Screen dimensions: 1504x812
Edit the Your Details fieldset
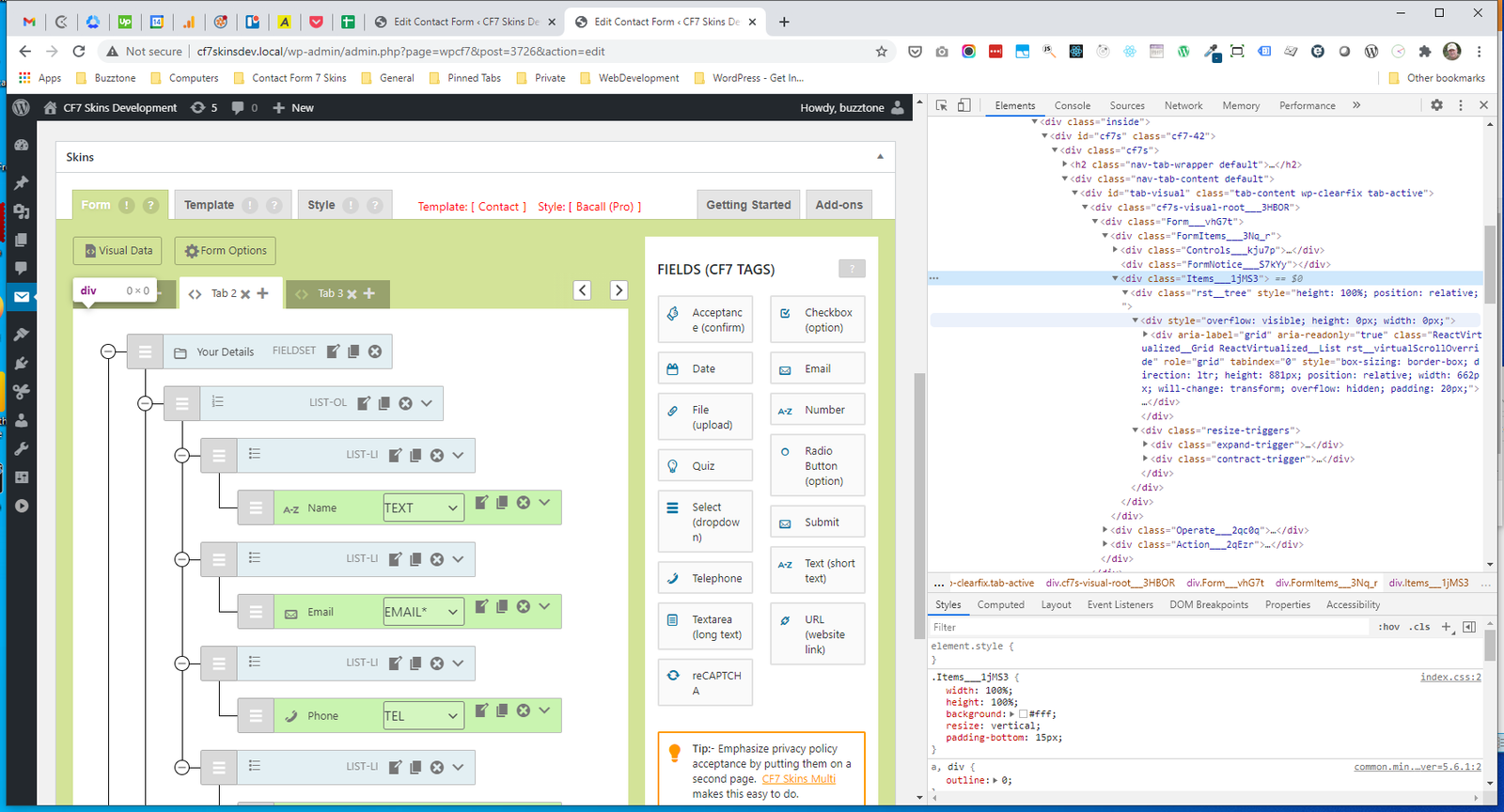(333, 351)
